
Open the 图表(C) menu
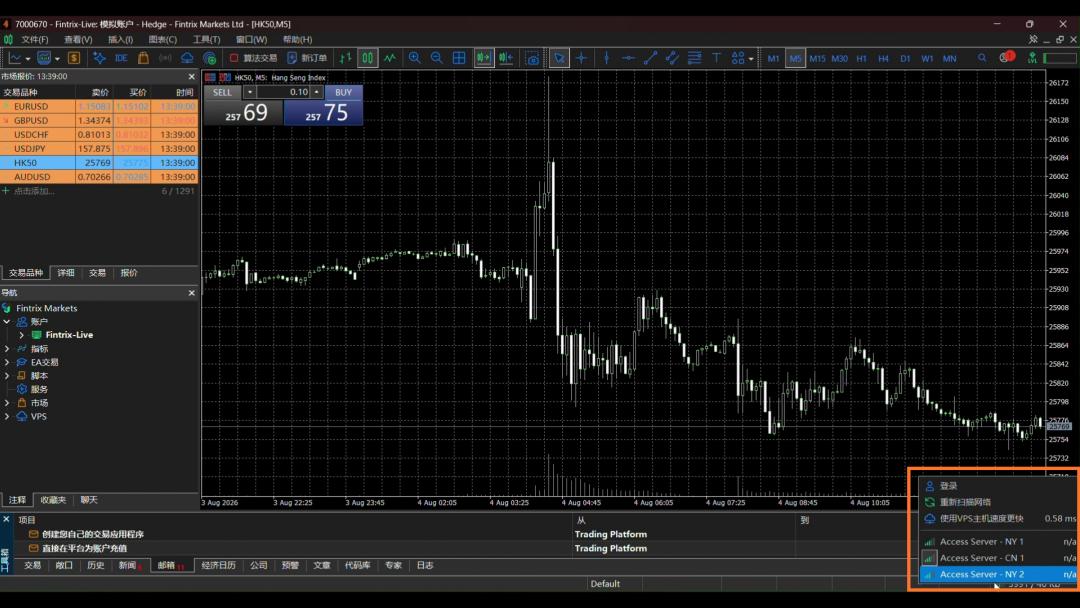tap(163, 40)
